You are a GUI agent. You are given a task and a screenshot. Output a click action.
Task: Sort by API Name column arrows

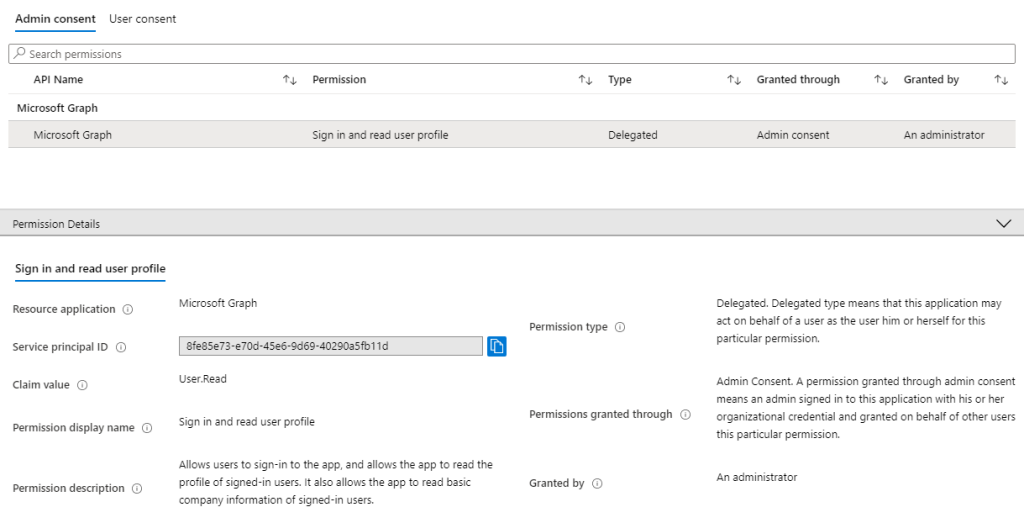[x=290, y=80]
